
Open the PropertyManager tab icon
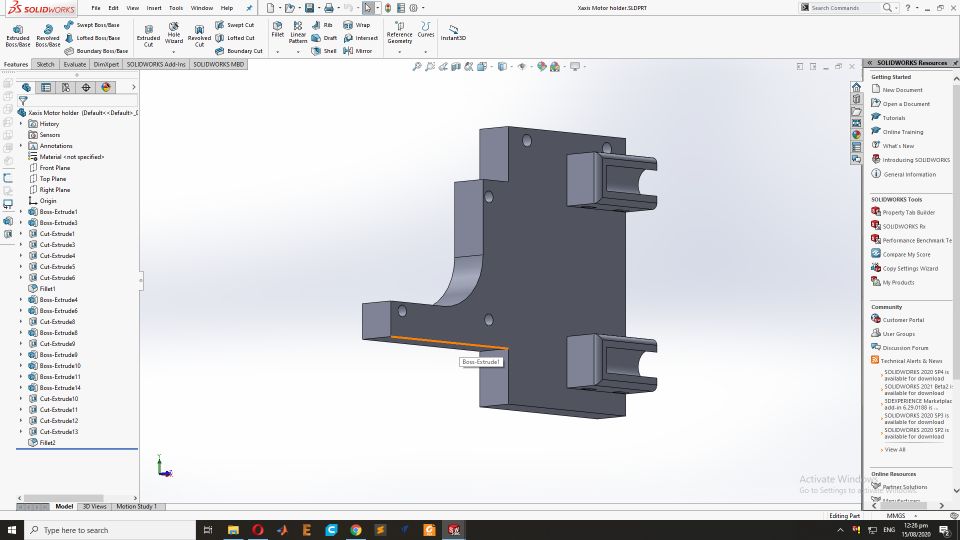45,87
